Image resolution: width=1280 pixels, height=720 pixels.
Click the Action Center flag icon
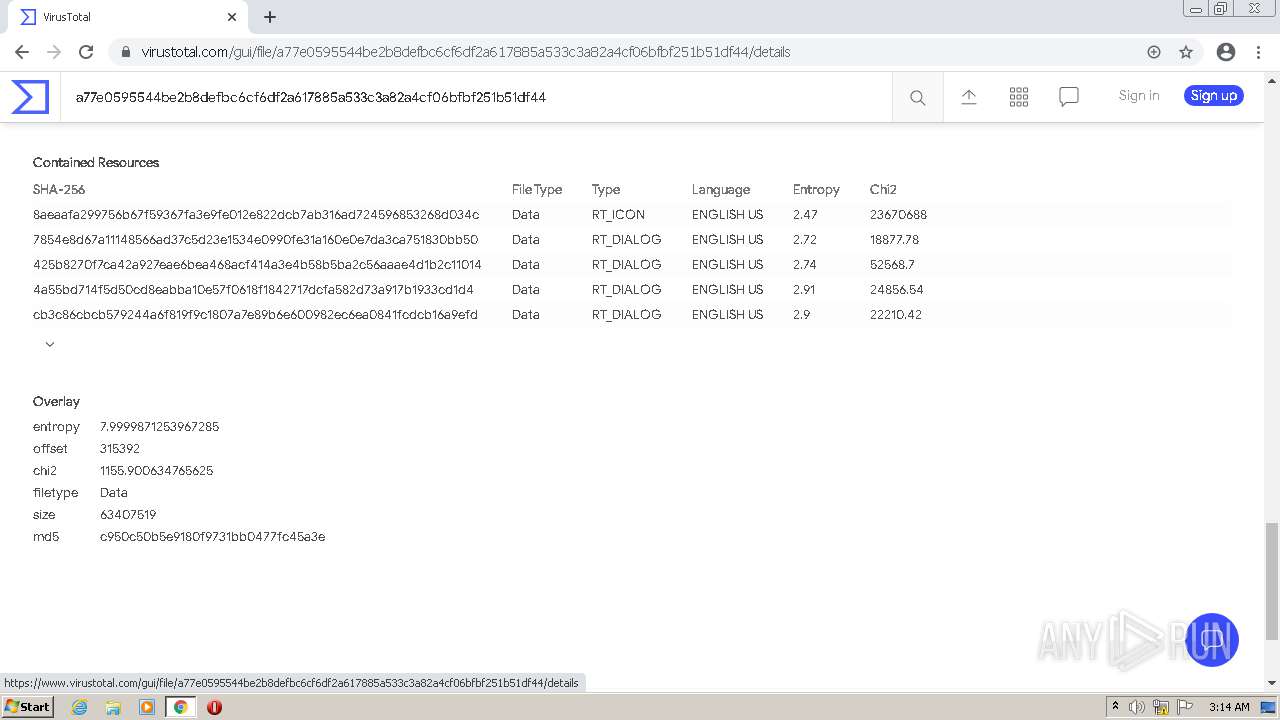pyautogui.click(x=1185, y=707)
